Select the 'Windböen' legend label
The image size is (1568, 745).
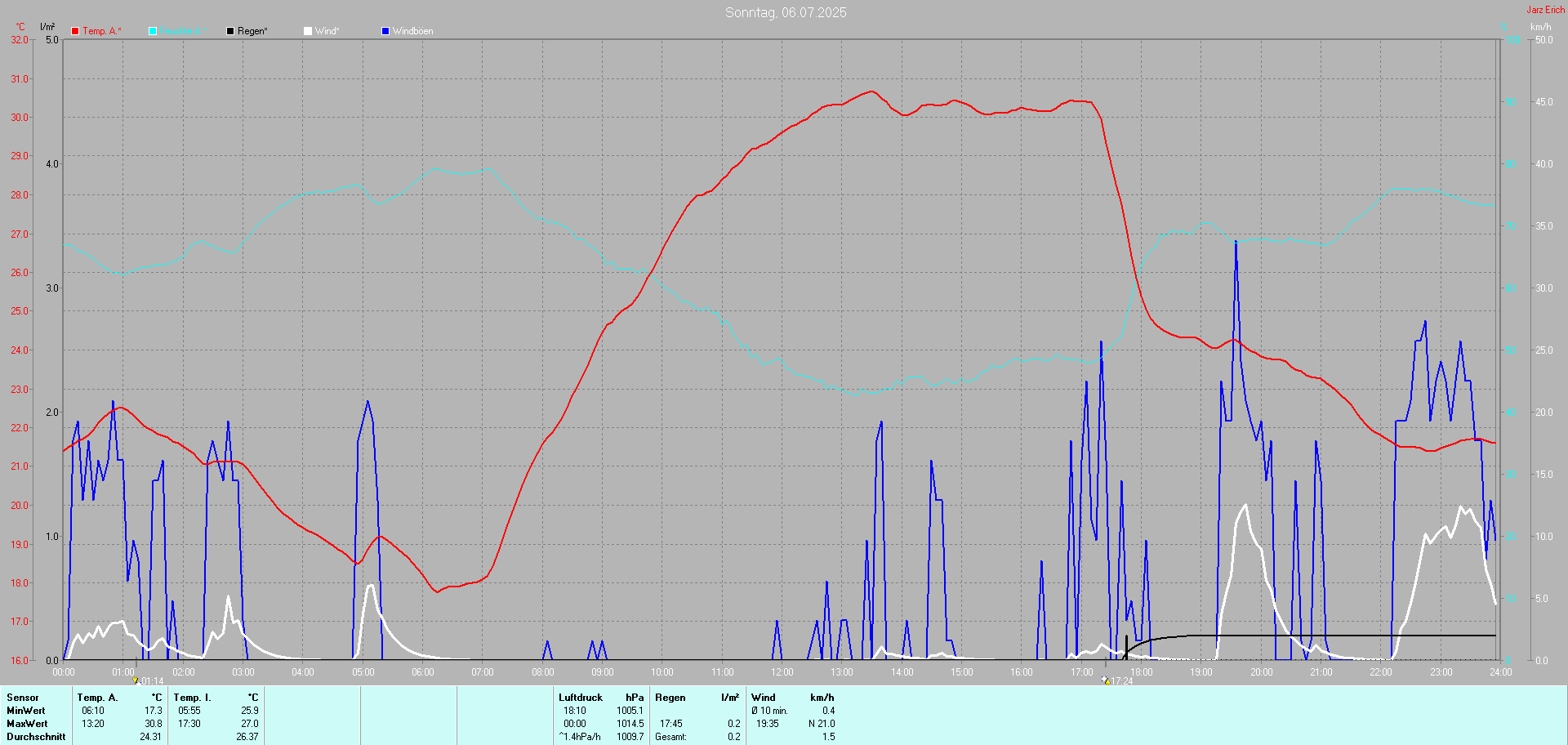(413, 31)
